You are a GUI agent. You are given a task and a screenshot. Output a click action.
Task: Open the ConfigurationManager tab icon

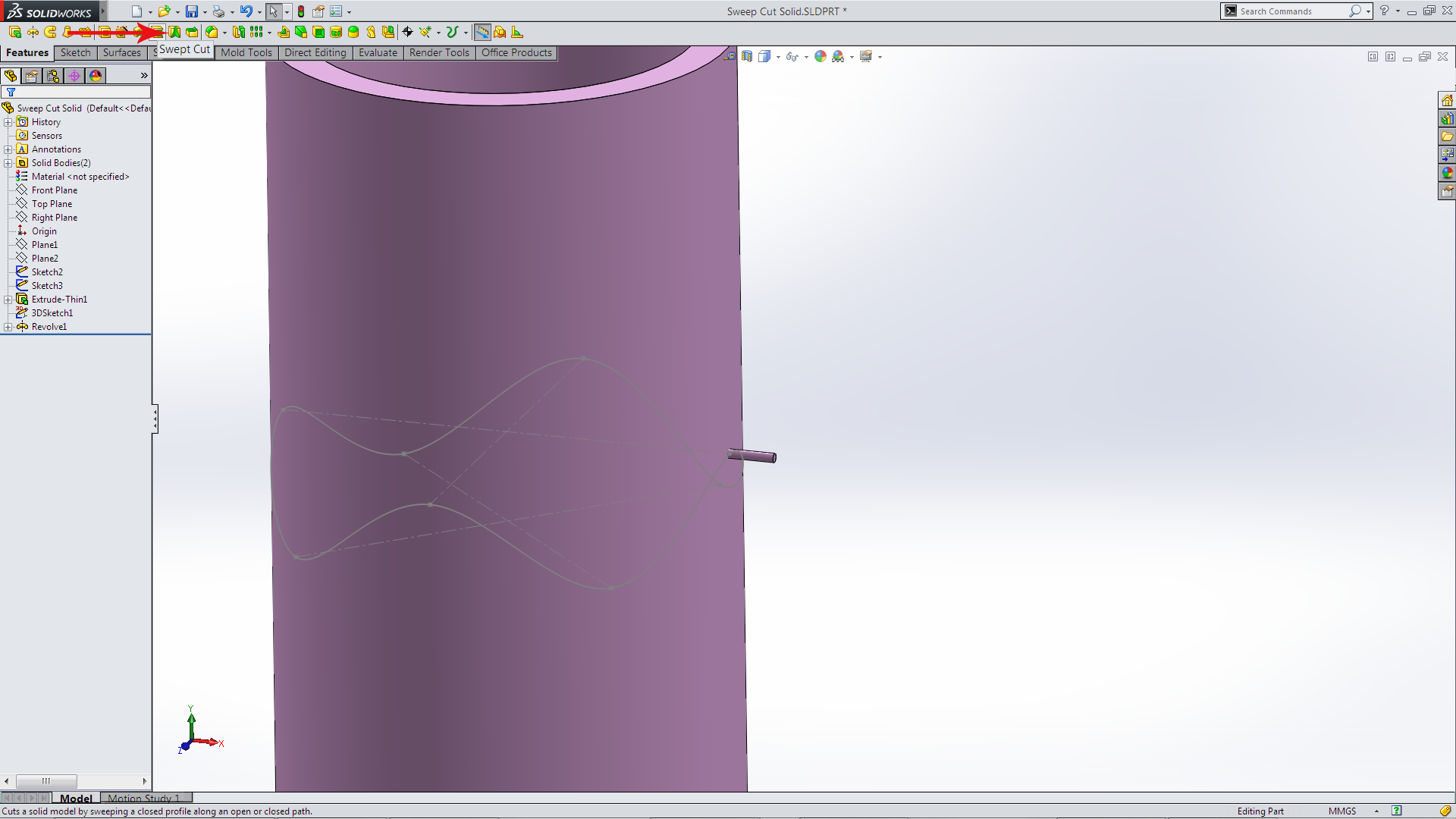pos(53,76)
